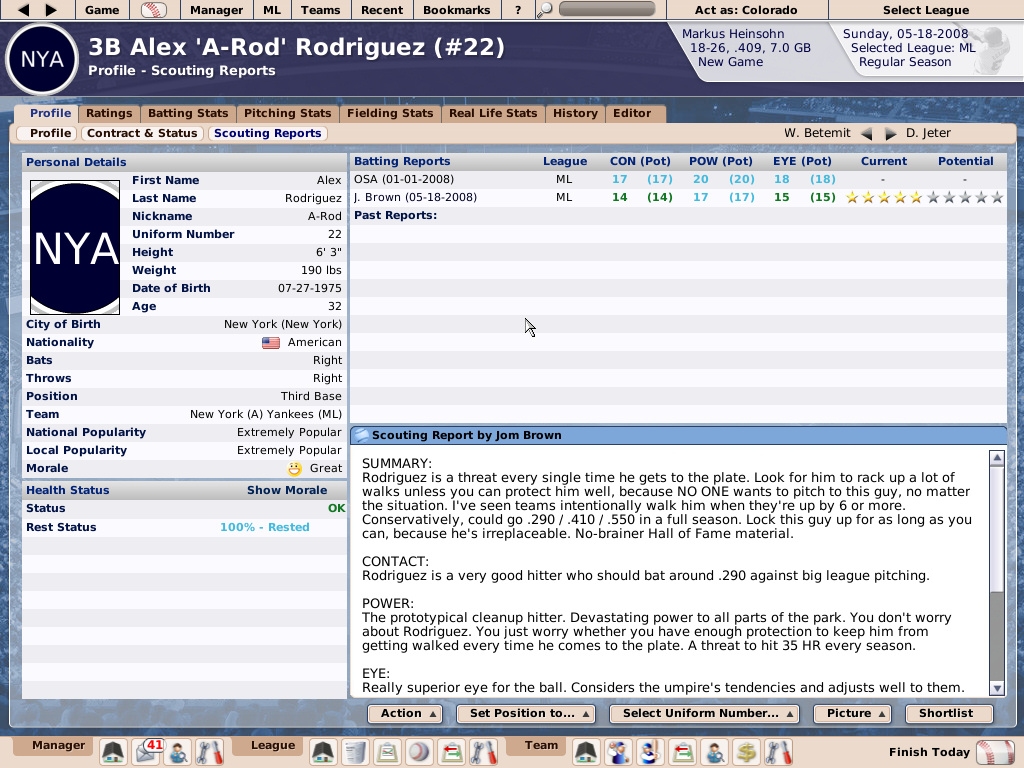The image size is (1024, 768).
Task: Open the Picture dropdown menu
Action: coord(852,714)
